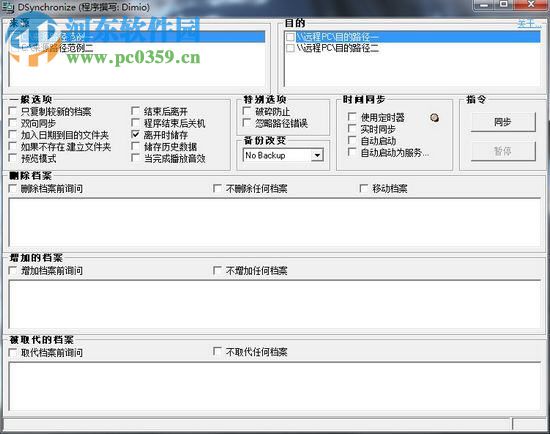This screenshot has width=550, height=434.
Task: Click the 暂停 button
Action: coord(503,151)
